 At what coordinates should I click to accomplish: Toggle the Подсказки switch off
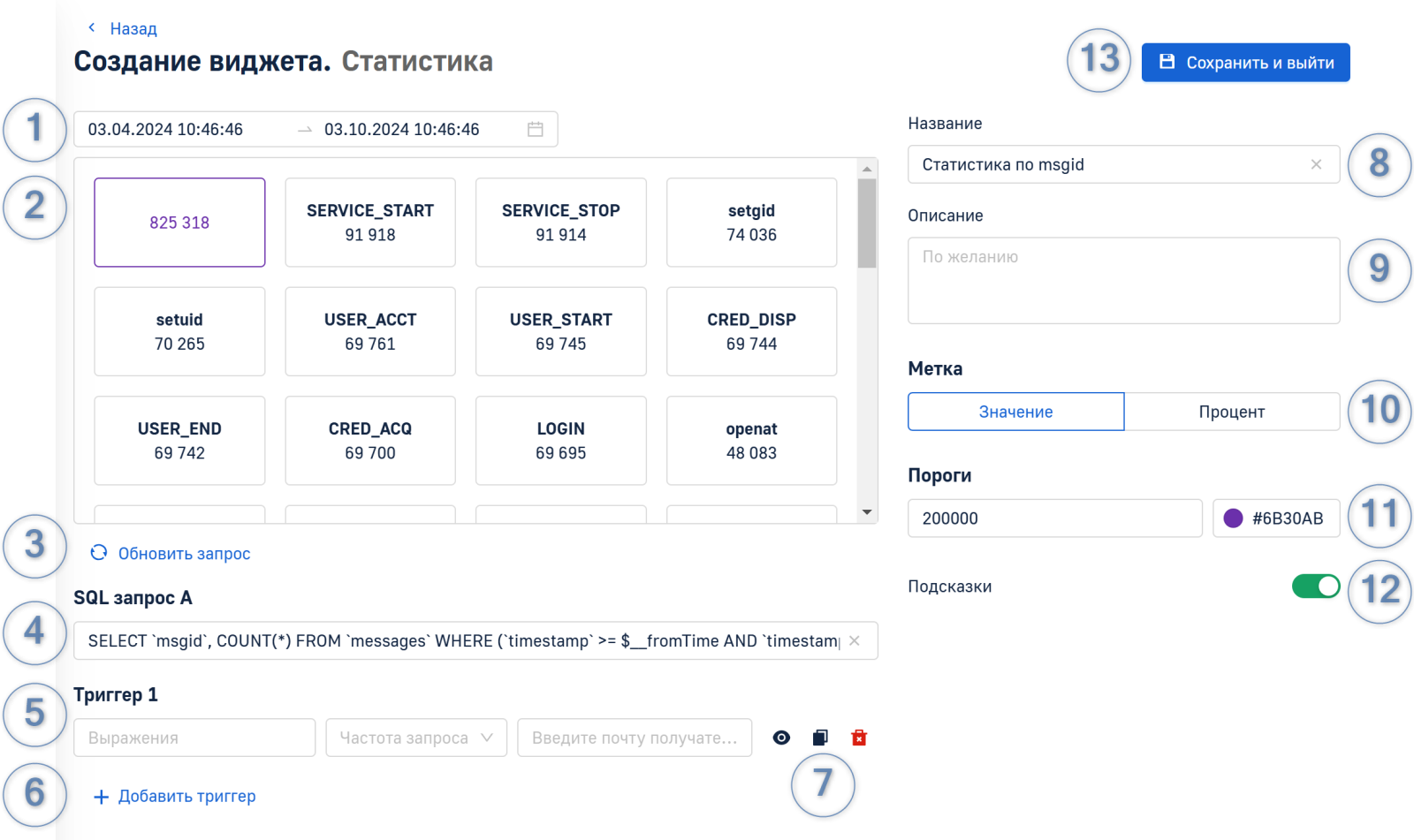pyautogui.click(x=1315, y=586)
